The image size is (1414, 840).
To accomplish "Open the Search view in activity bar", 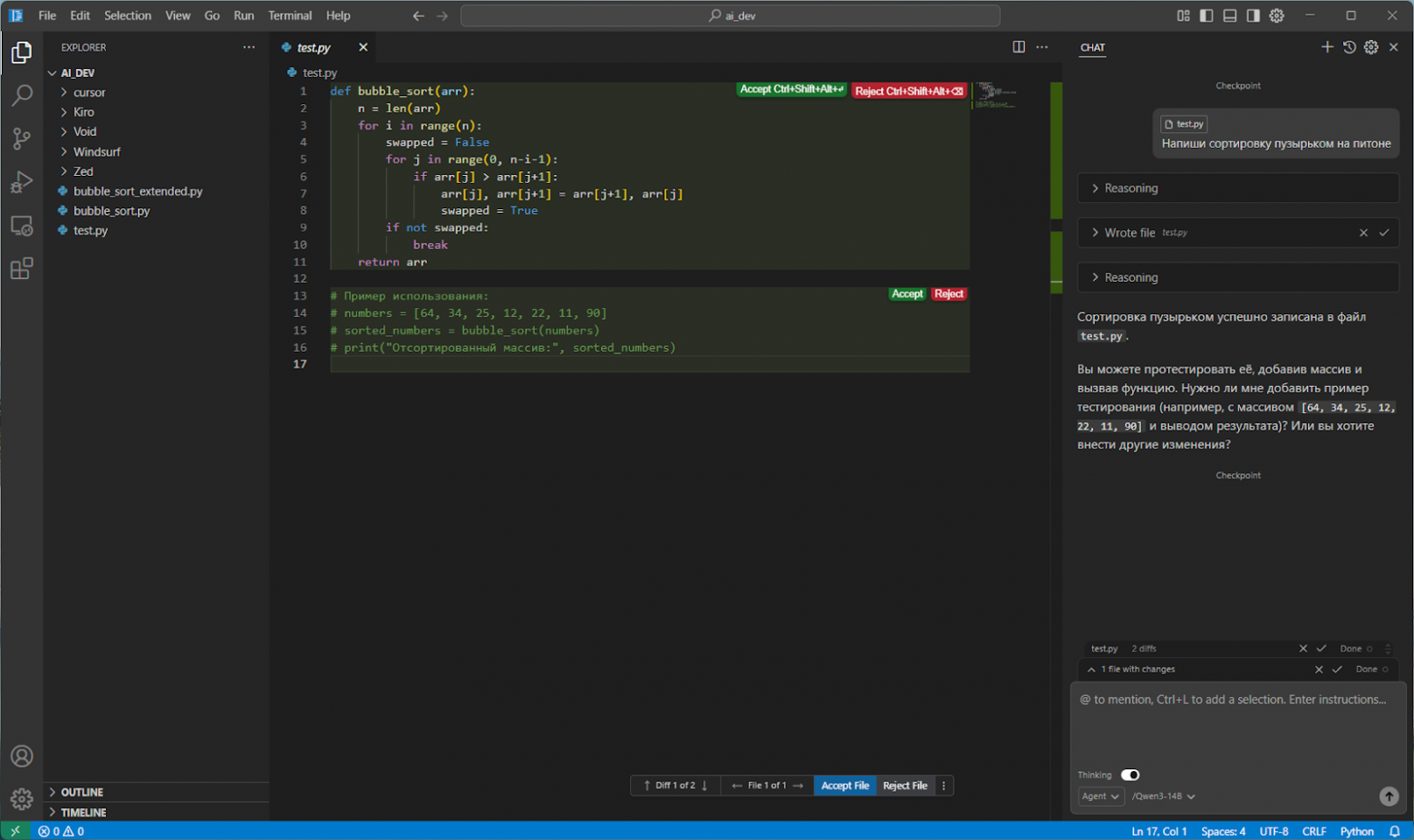I will [x=22, y=95].
